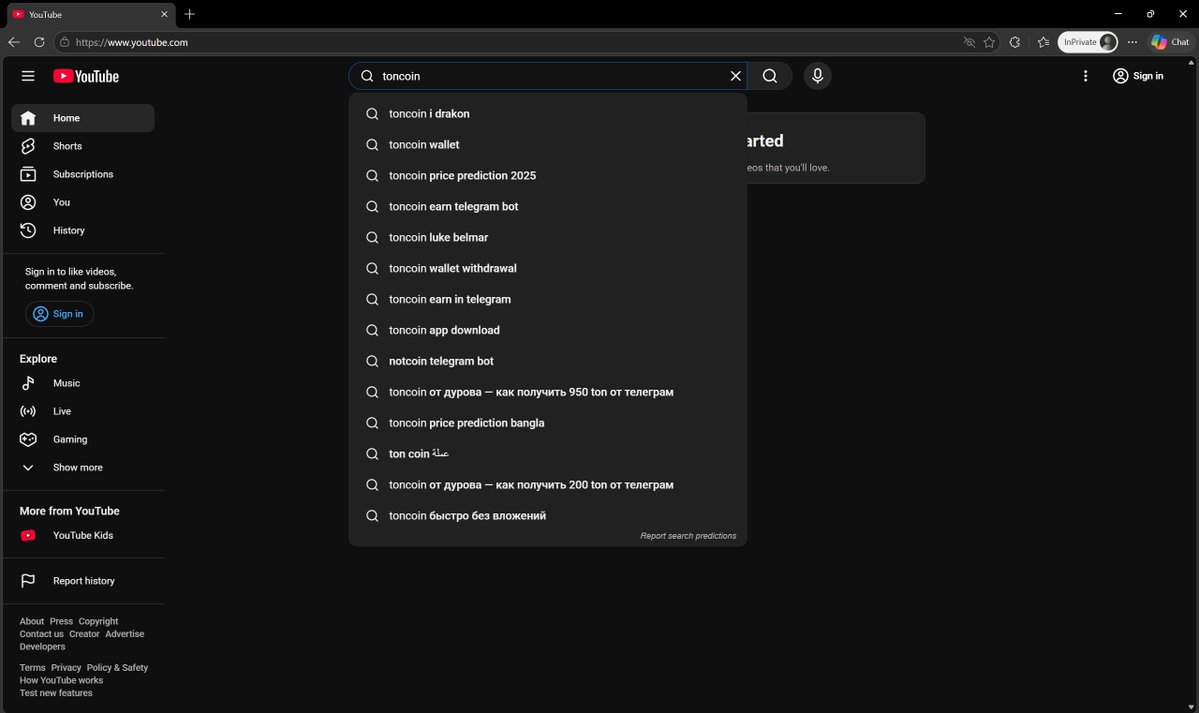1199x713 pixels.
Task: Open browser extensions puzzle icon
Action: coord(1015,42)
